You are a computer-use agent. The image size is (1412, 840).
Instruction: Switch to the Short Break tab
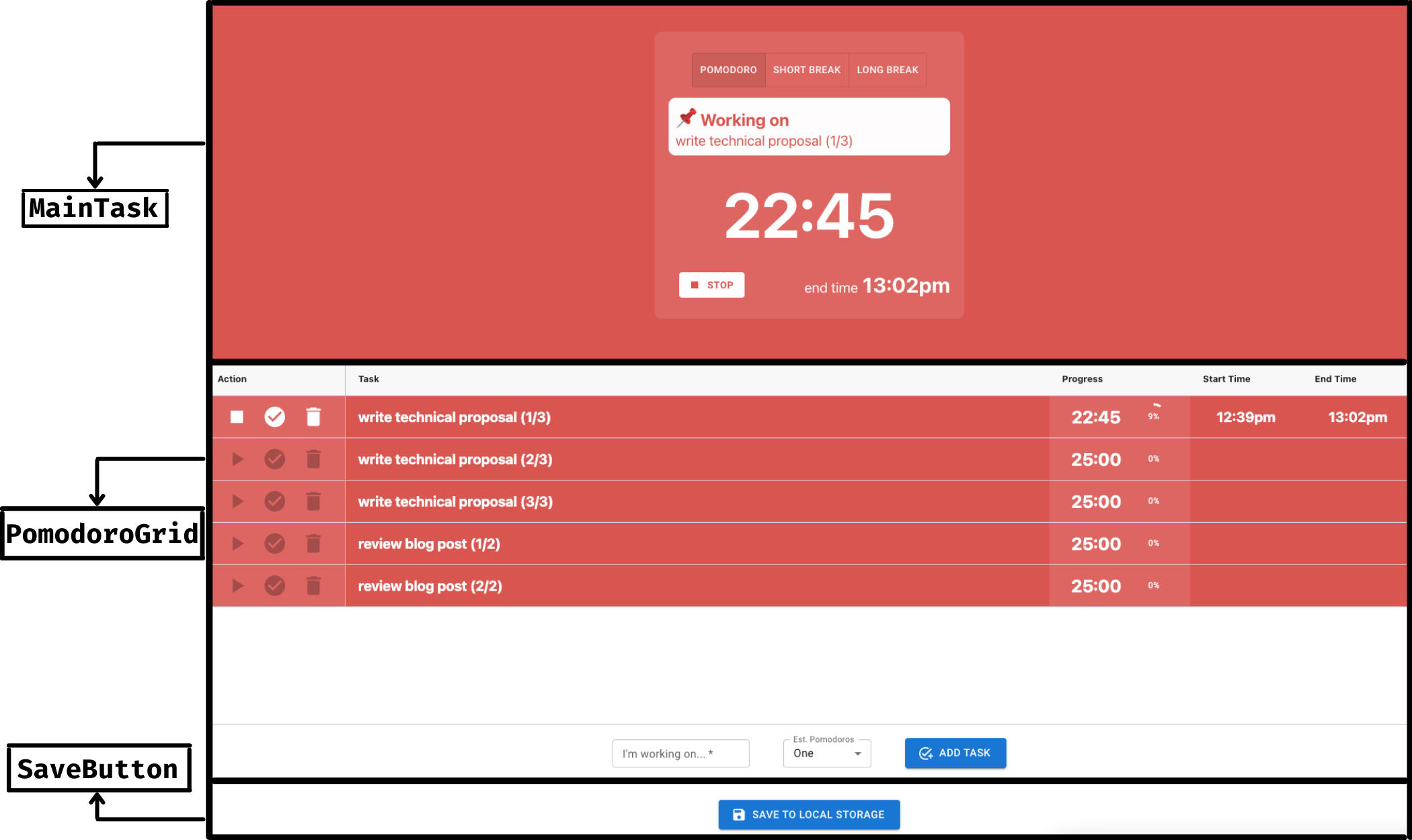806,70
